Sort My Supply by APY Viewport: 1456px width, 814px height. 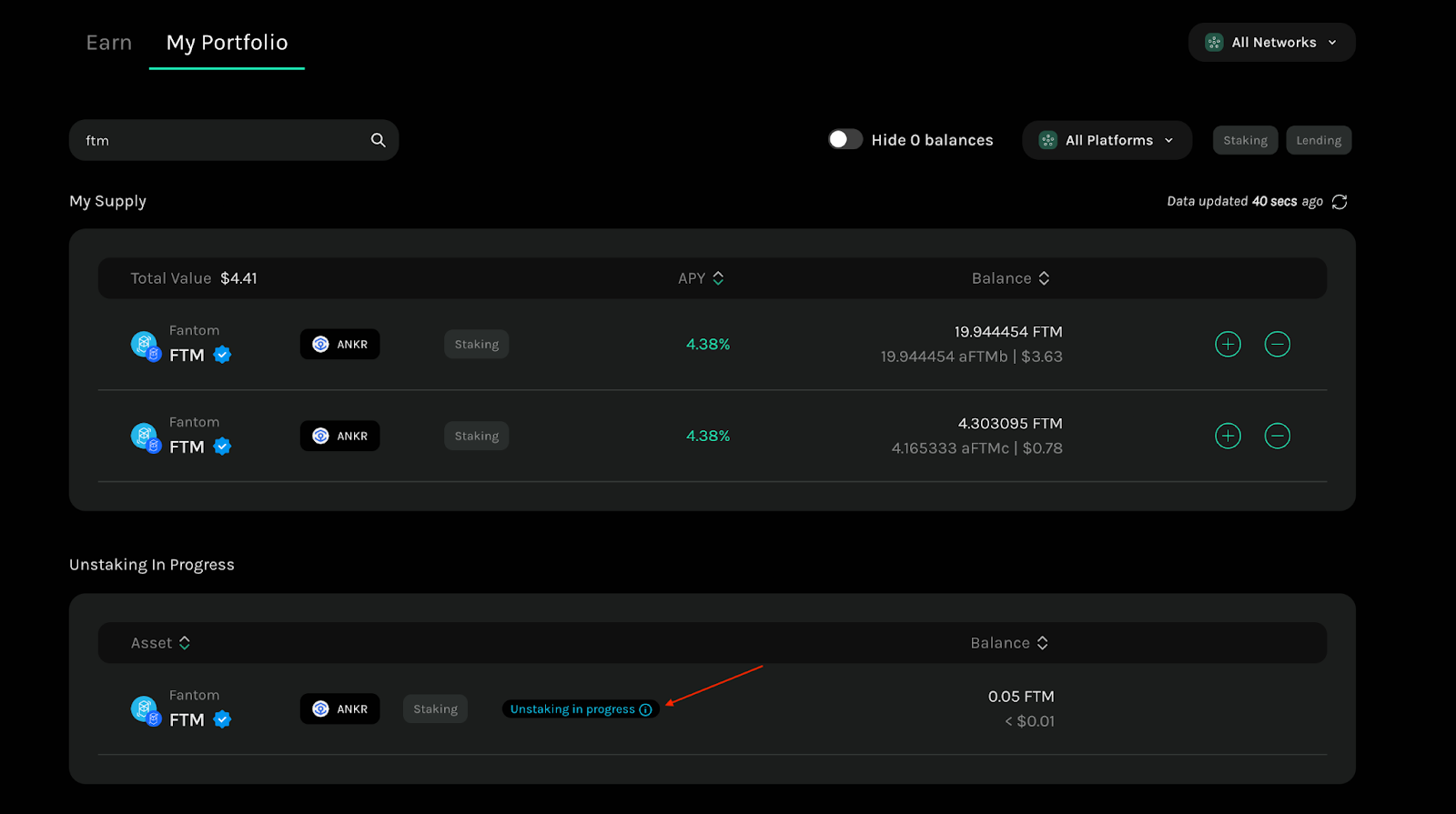[x=701, y=278]
